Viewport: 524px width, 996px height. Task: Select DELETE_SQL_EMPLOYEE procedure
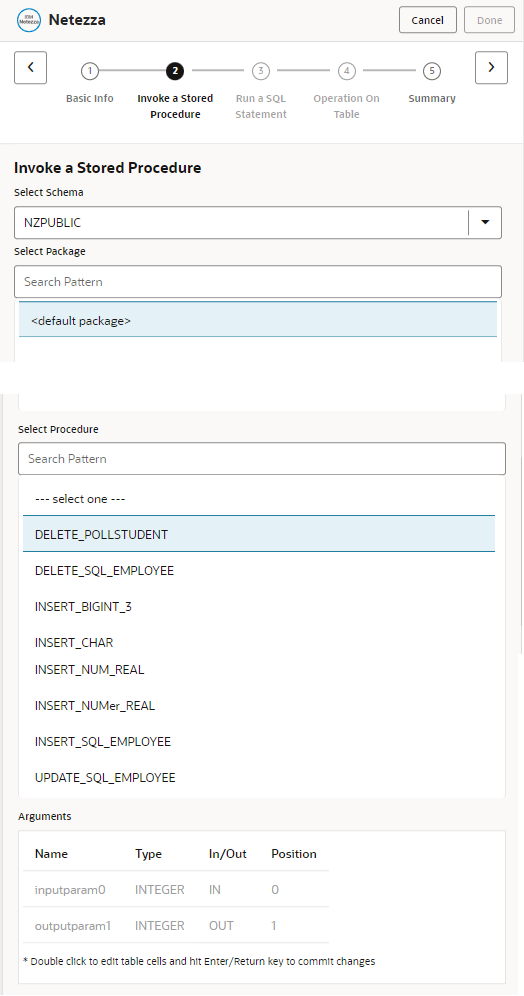tap(259, 570)
